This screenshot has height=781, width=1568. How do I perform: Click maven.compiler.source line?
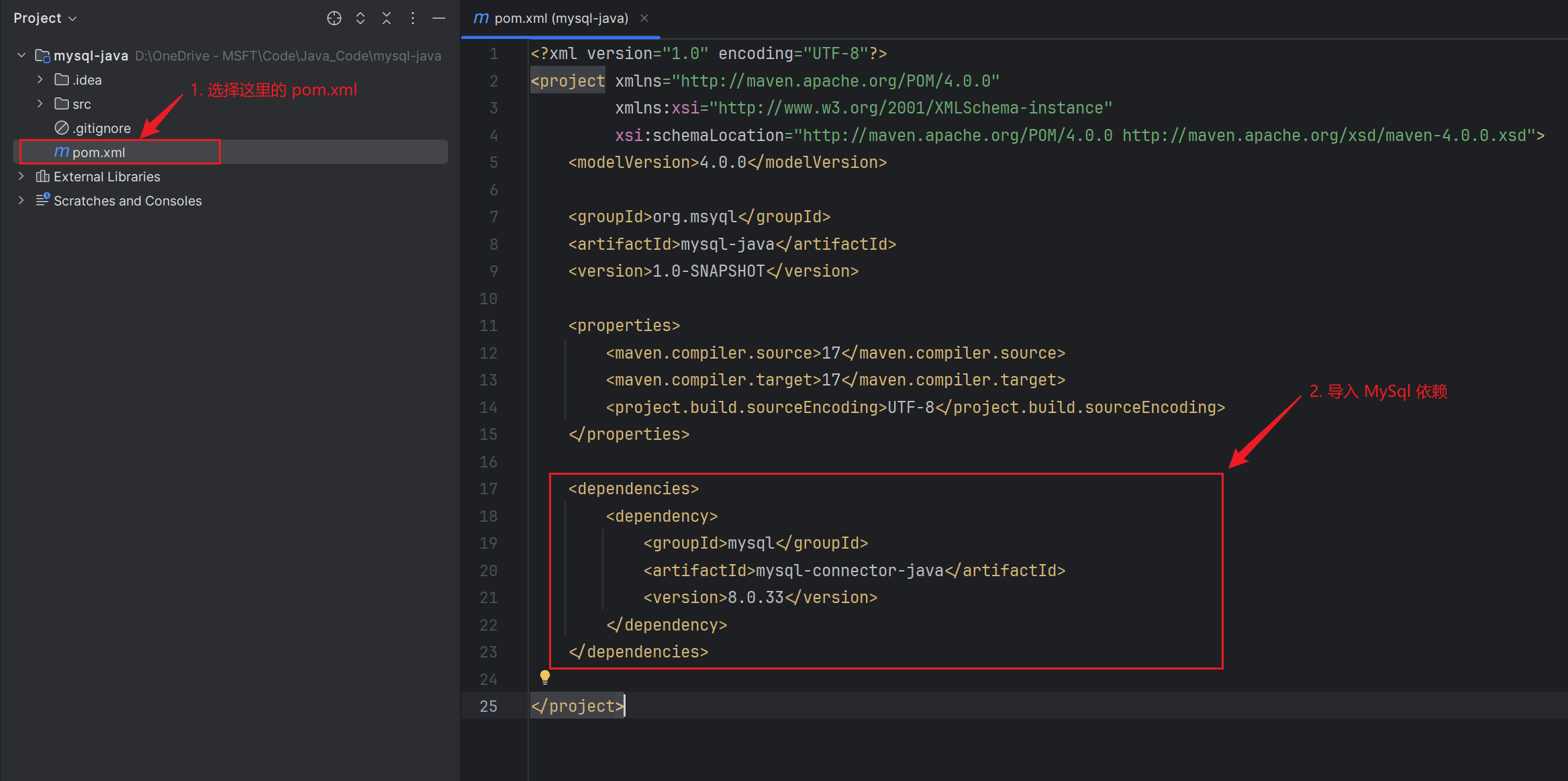click(836, 353)
